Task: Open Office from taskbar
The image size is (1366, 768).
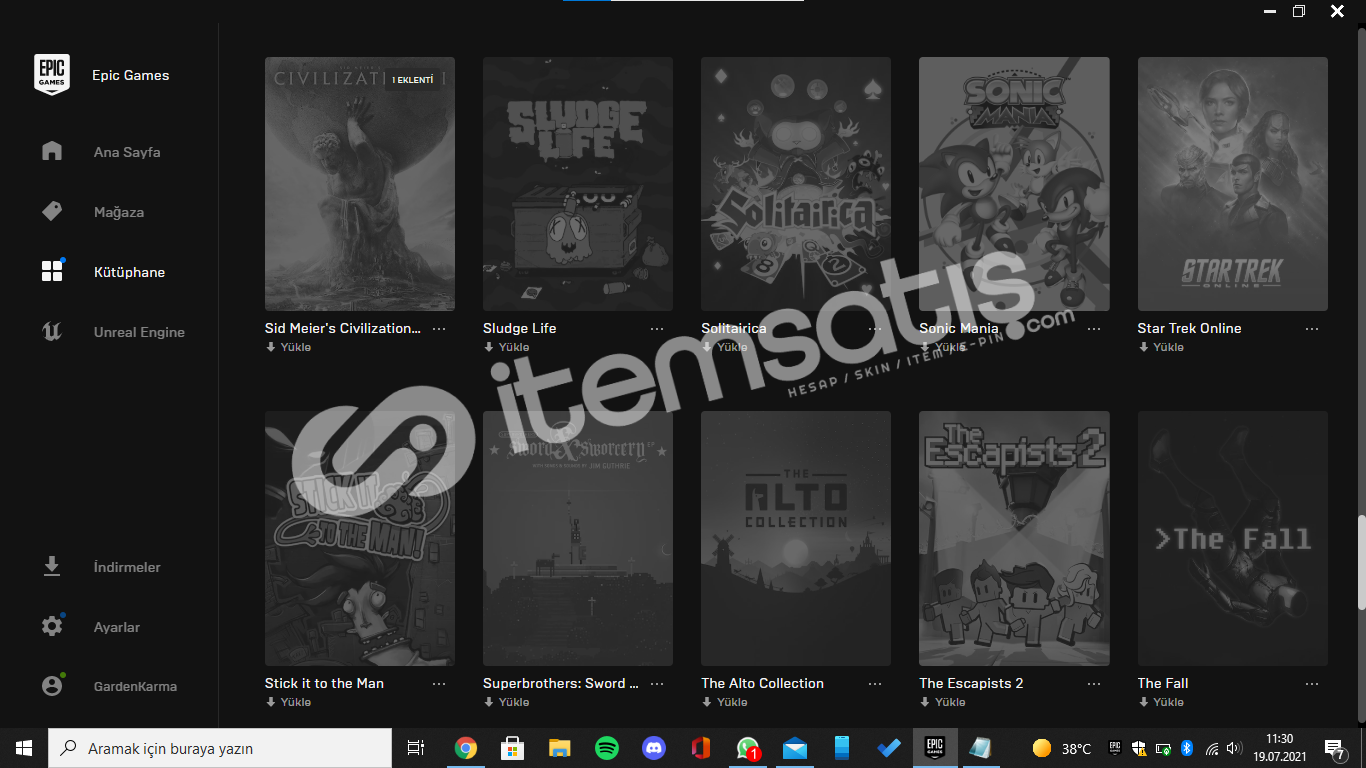Action: 700,748
